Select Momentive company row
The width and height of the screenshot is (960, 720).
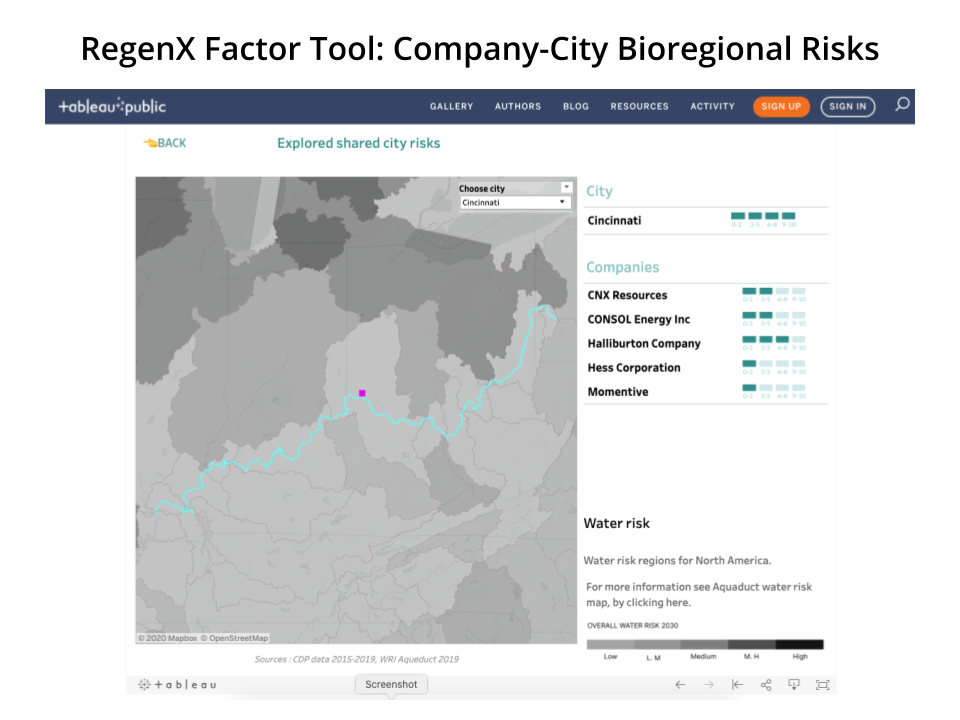point(705,392)
